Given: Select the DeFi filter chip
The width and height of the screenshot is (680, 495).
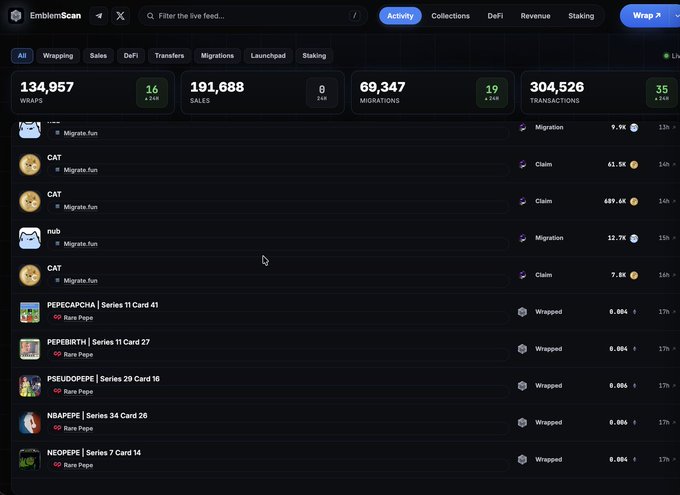Looking at the screenshot, I should (131, 56).
